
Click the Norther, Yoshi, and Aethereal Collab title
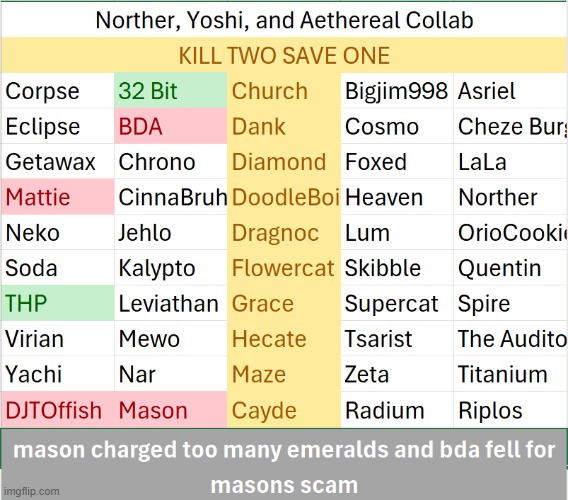point(284,20)
